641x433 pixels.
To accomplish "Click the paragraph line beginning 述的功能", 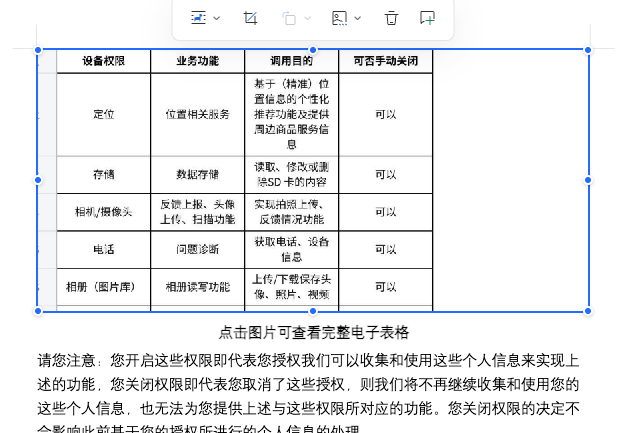I will pyautogui.click(x=308, y=384).
